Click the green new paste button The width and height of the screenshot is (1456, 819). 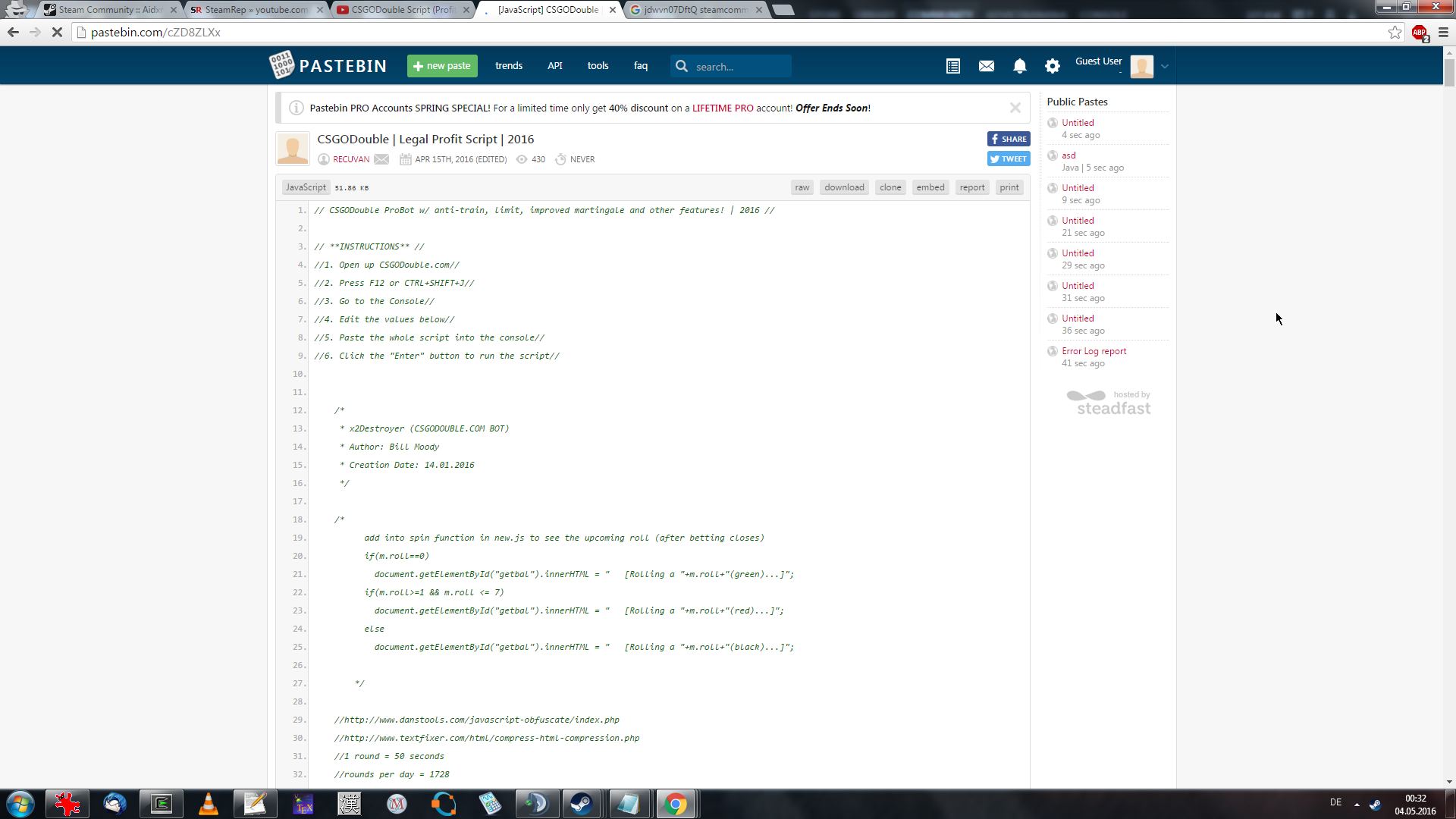pos(442,66)
